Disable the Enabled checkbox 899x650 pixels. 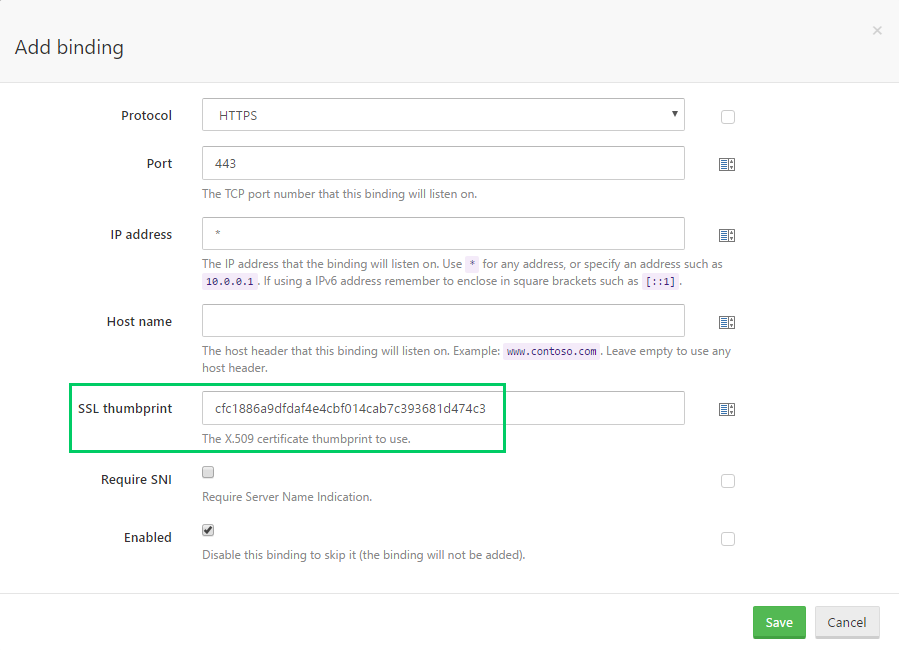click(x=208, y=529)
